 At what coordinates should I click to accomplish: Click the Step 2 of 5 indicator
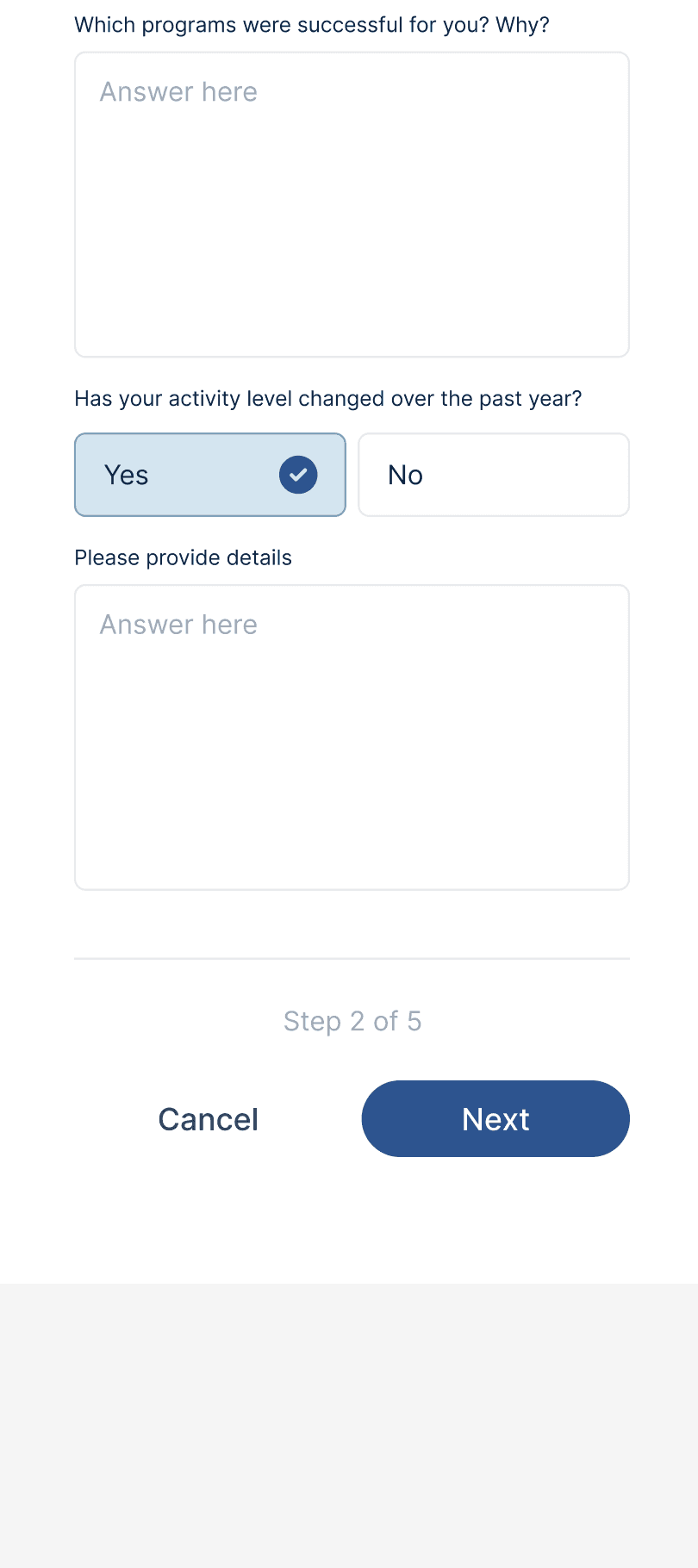(352, 1021)
